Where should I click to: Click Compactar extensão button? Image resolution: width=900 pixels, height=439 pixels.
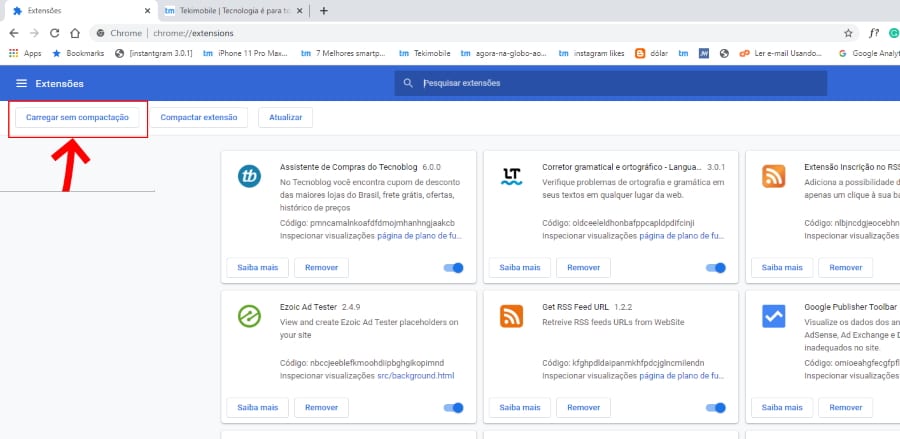(x=199, y=117)
